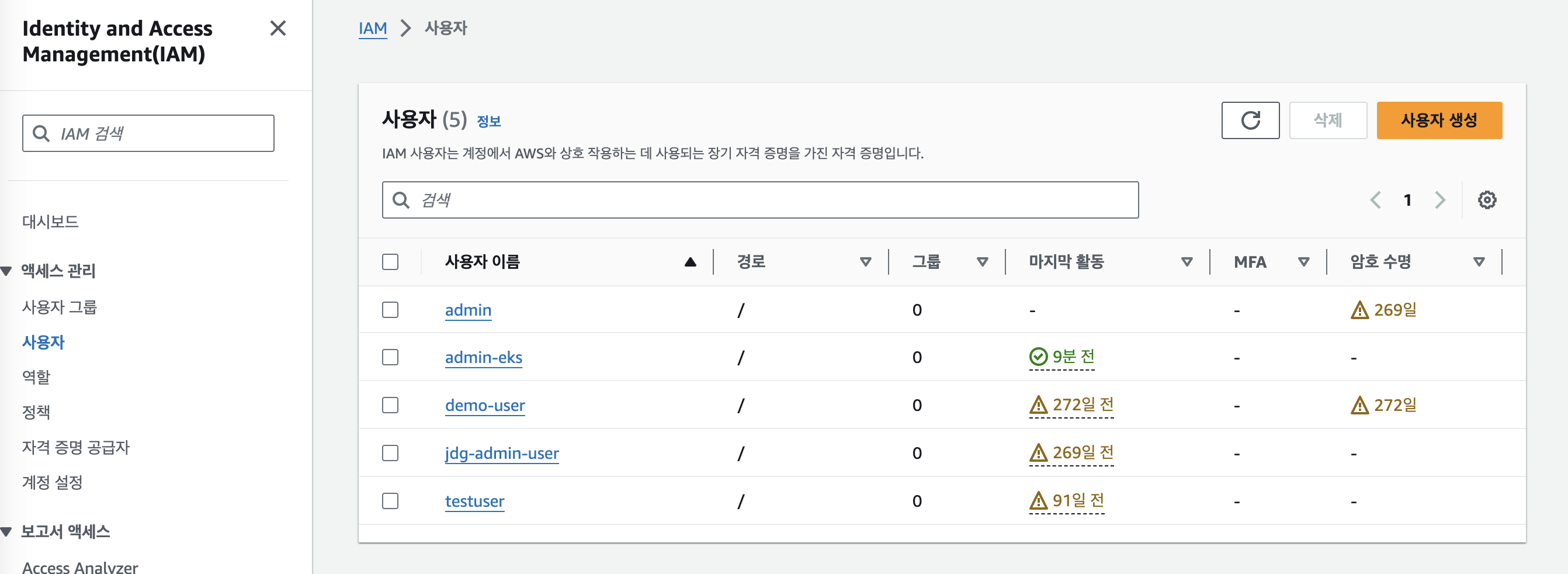
Task: Click page number 1
Action: point(1407,200)
